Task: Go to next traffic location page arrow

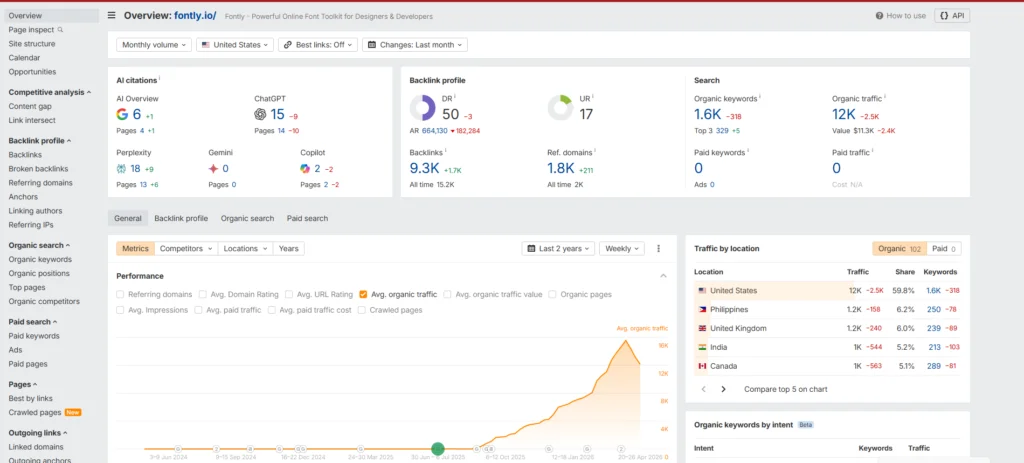Action: click(723, 389)
